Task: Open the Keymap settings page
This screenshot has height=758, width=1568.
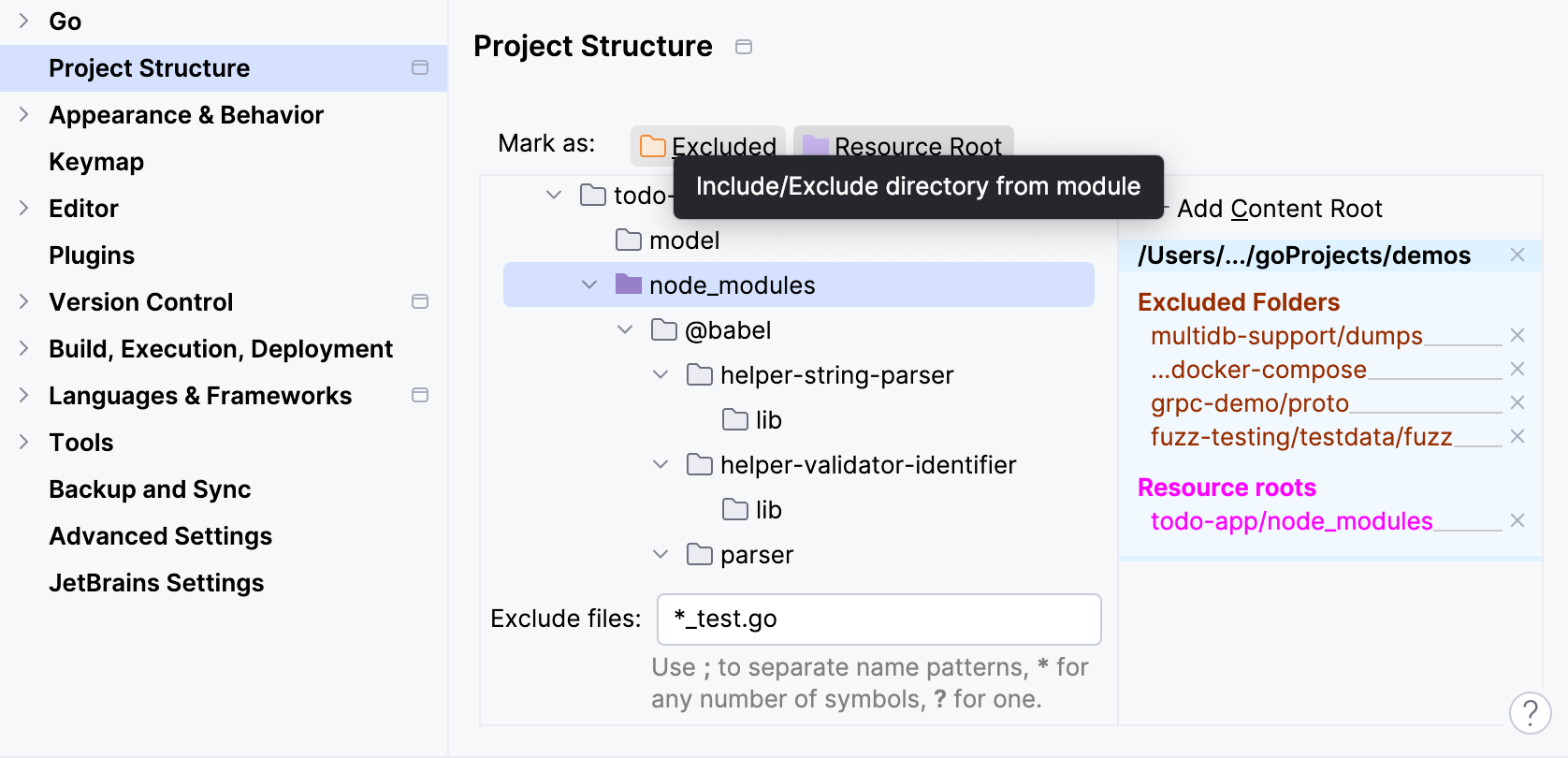Action: tap(96, 162)
